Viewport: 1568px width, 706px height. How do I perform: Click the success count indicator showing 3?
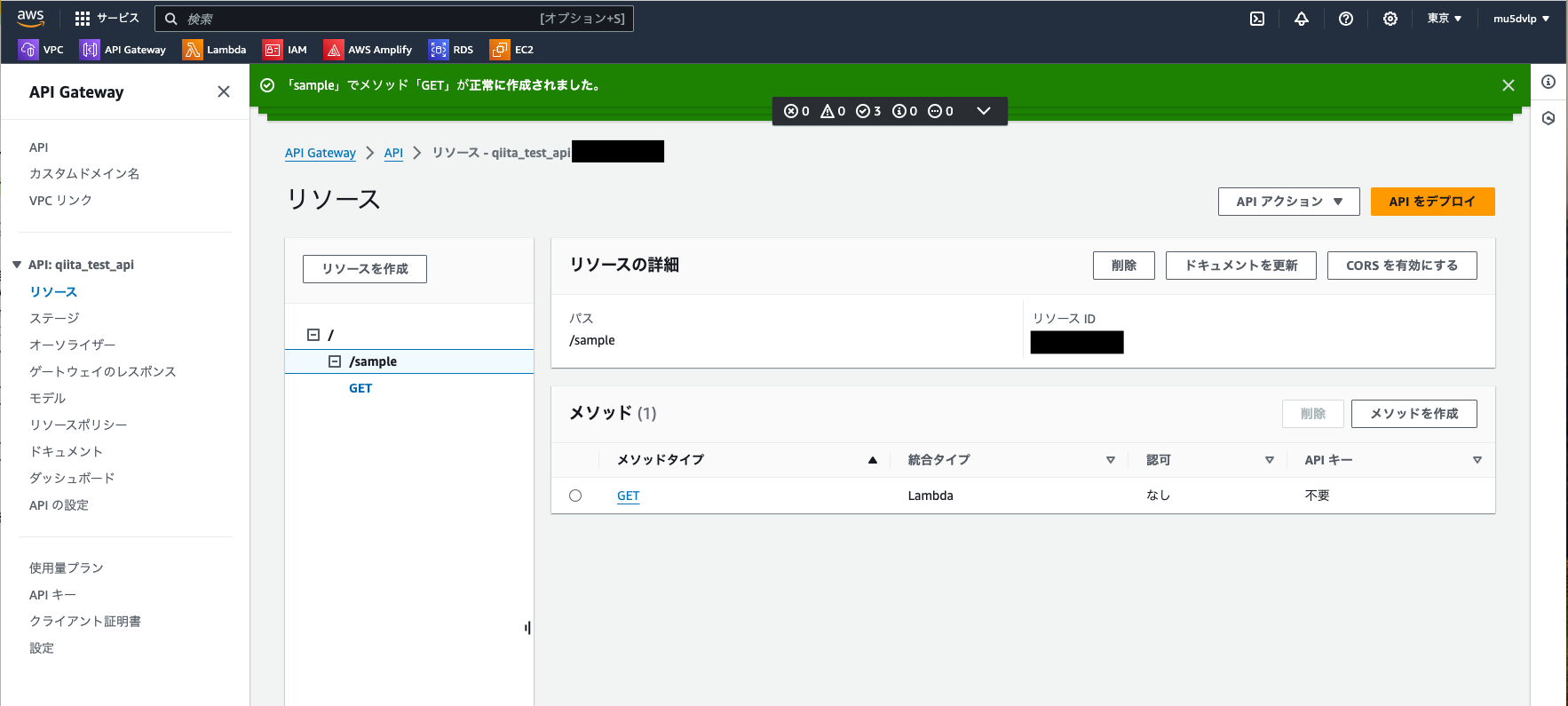(x=868, y=111)
